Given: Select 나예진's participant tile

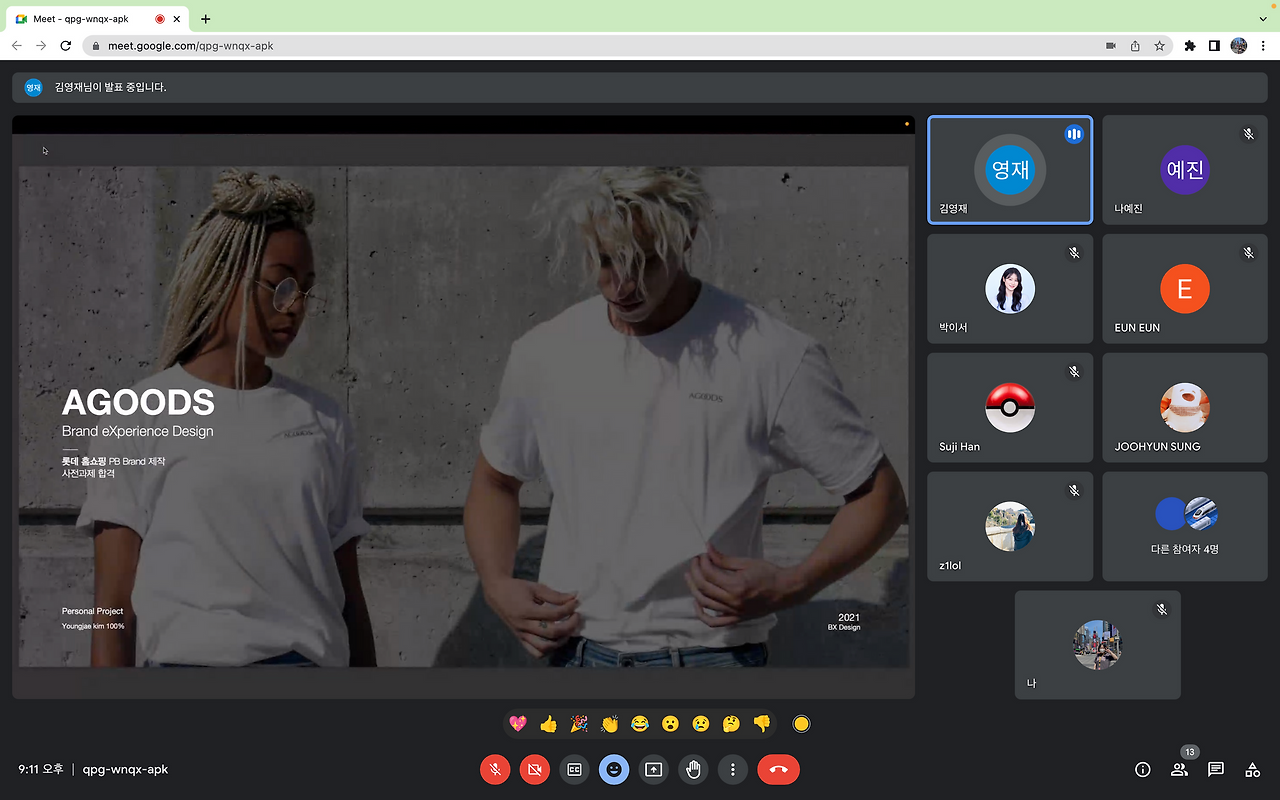Looking at the screenshot, I should tap(1185, 170).
